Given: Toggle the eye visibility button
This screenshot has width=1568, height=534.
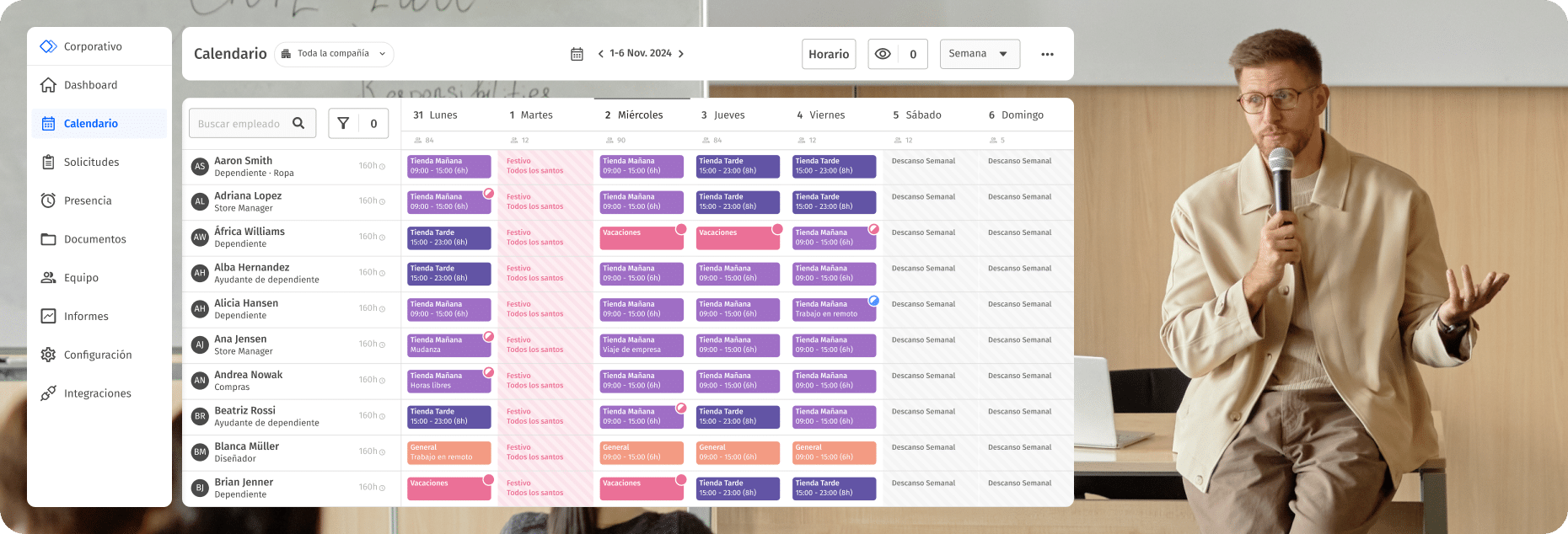Looking at the screenshot, I should (x=883, y=54).
